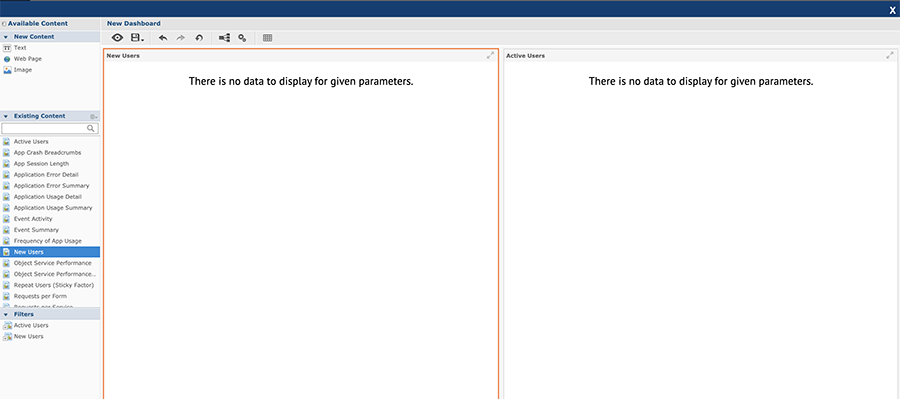Maximize the New Users panel
The height and width of the screenshot is (399, 900).
click(490, 56)
